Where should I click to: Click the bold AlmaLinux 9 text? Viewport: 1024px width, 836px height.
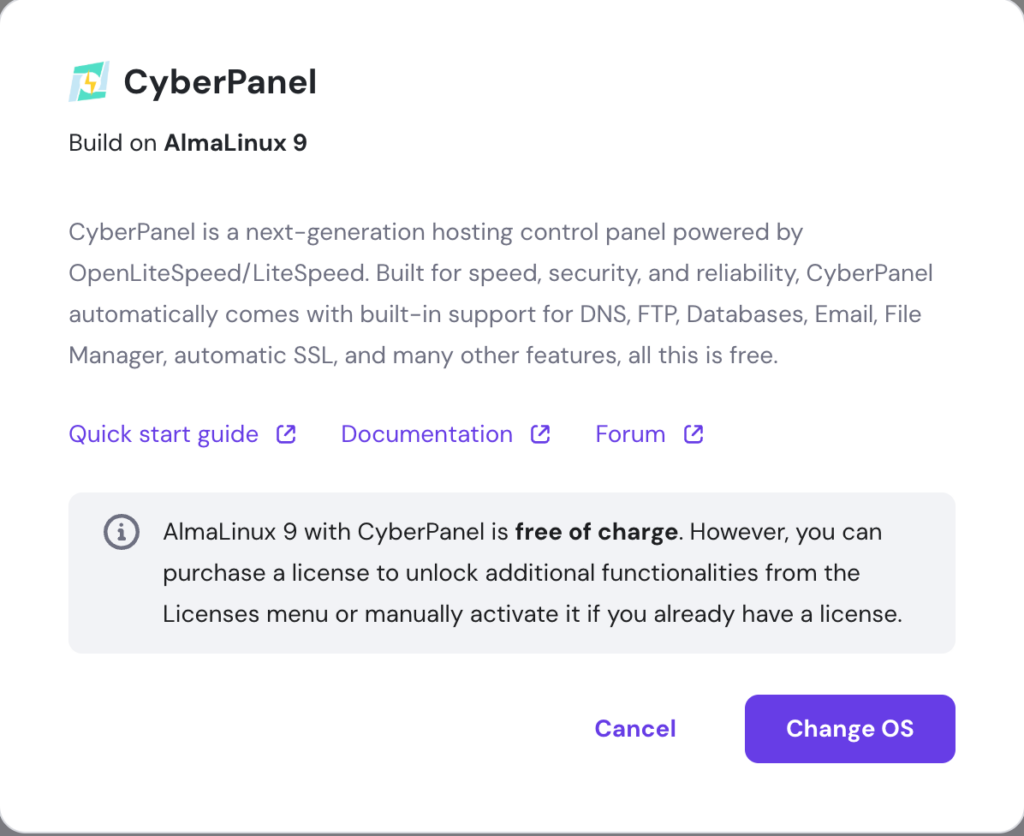pos(236,142)
